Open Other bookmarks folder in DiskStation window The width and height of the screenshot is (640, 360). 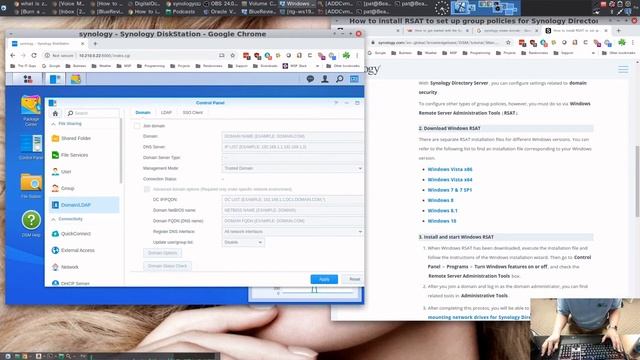click(343, 66)
